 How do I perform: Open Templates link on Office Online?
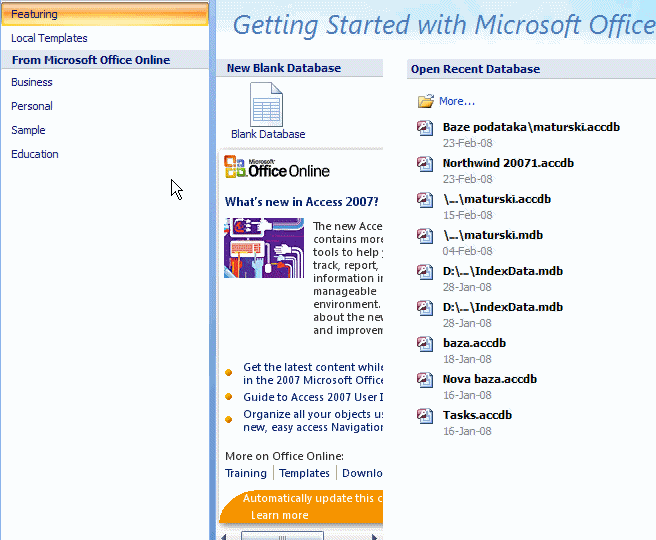click(x=304, y=473)
